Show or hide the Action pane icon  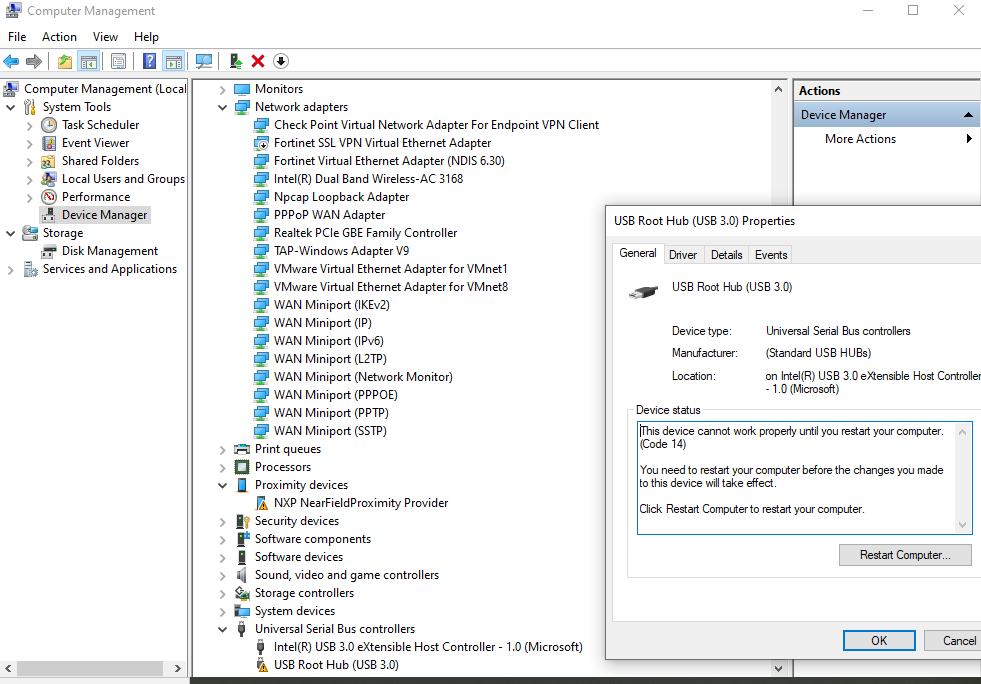click(173, 61)
